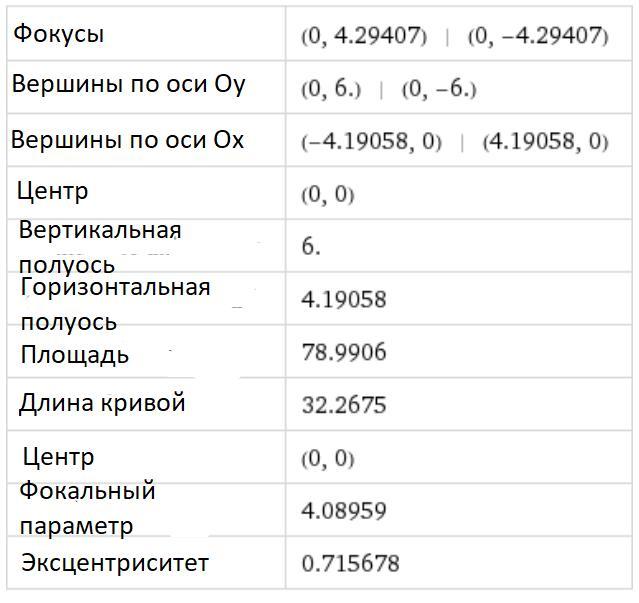This screenshot has height=603, width=639.
Task: Click the first Центр label
Action: (x=52, y=190)
